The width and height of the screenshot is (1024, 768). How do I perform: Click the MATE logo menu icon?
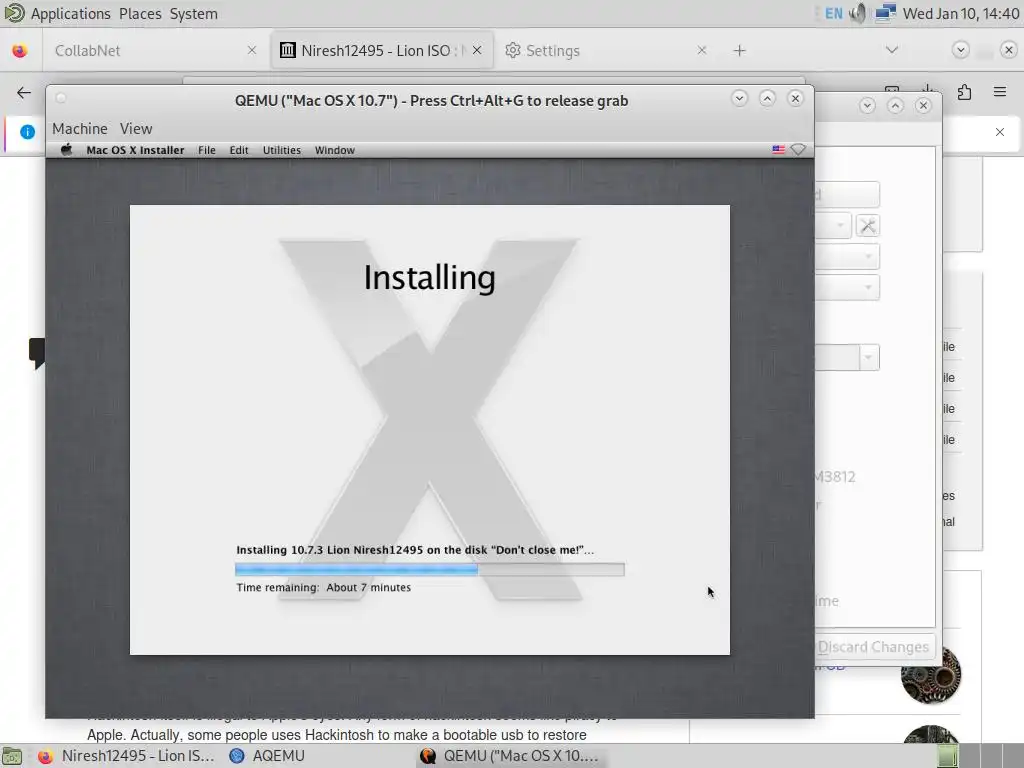click(14, 13)
